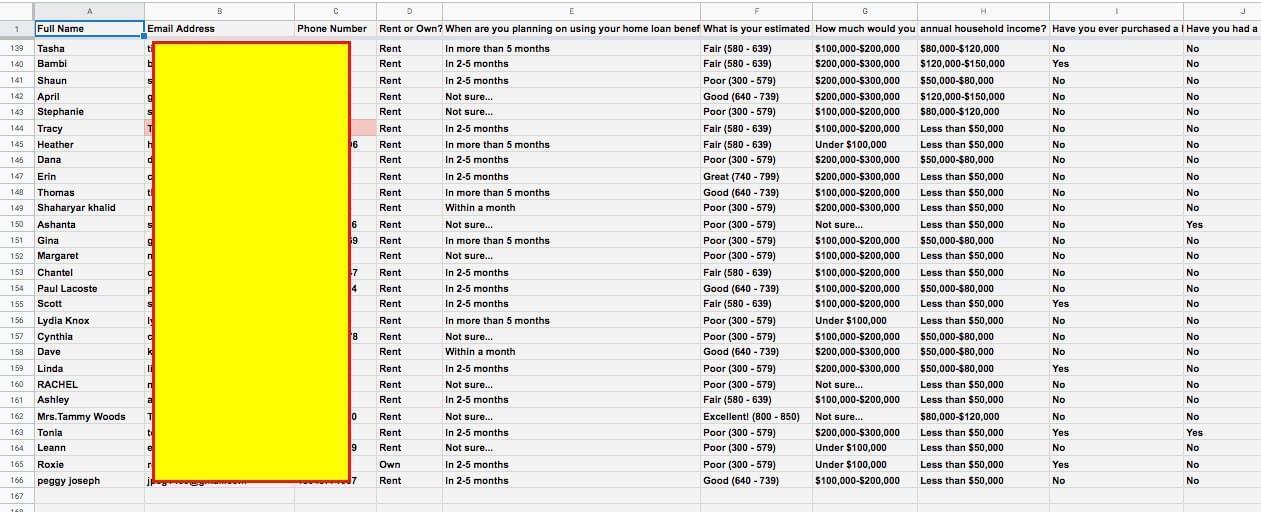Select the "Email Address" header cell
The width and height of the screenshot is (1261, 512).
pos(219,29)
